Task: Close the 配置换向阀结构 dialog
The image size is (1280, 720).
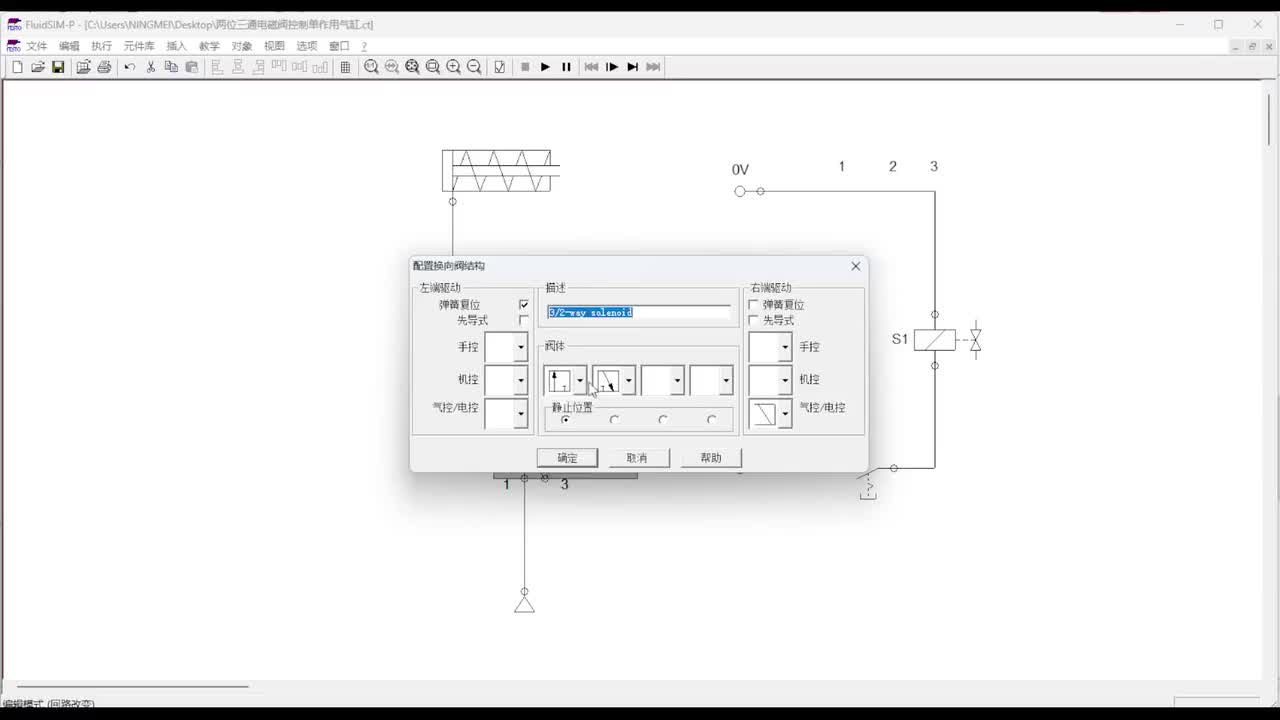Action: 855,266
